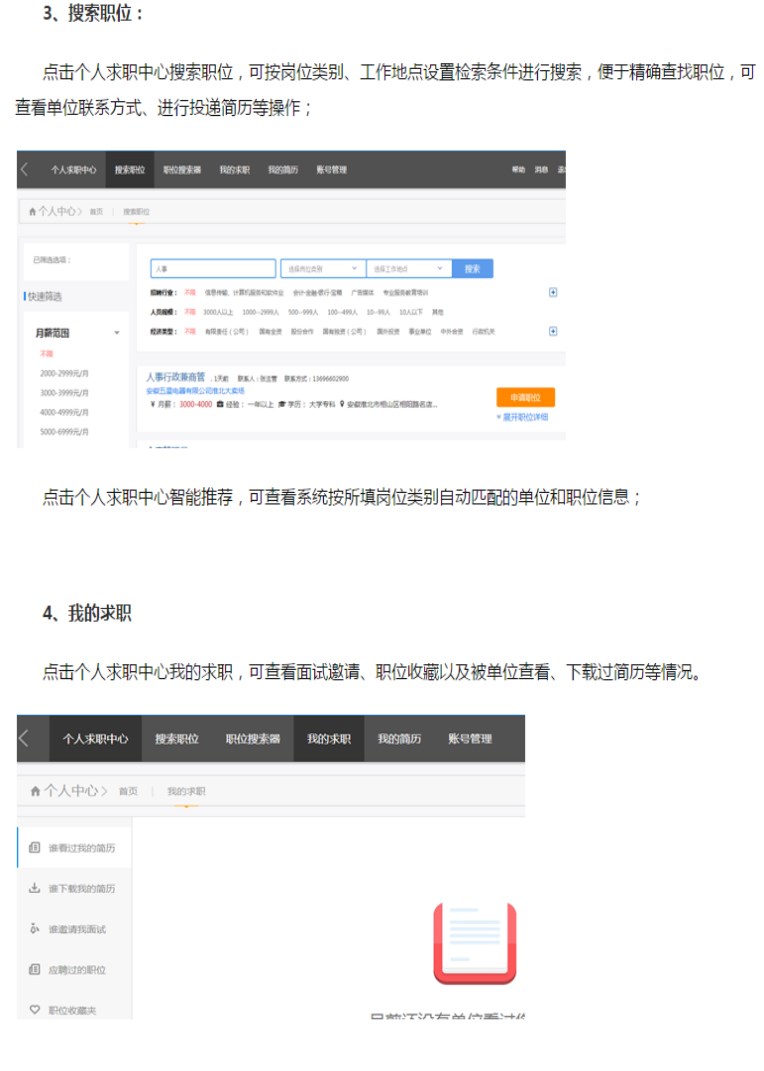The image size is (764, 1071).
Task: Click the red document empty-state icon
Action: 474,942
